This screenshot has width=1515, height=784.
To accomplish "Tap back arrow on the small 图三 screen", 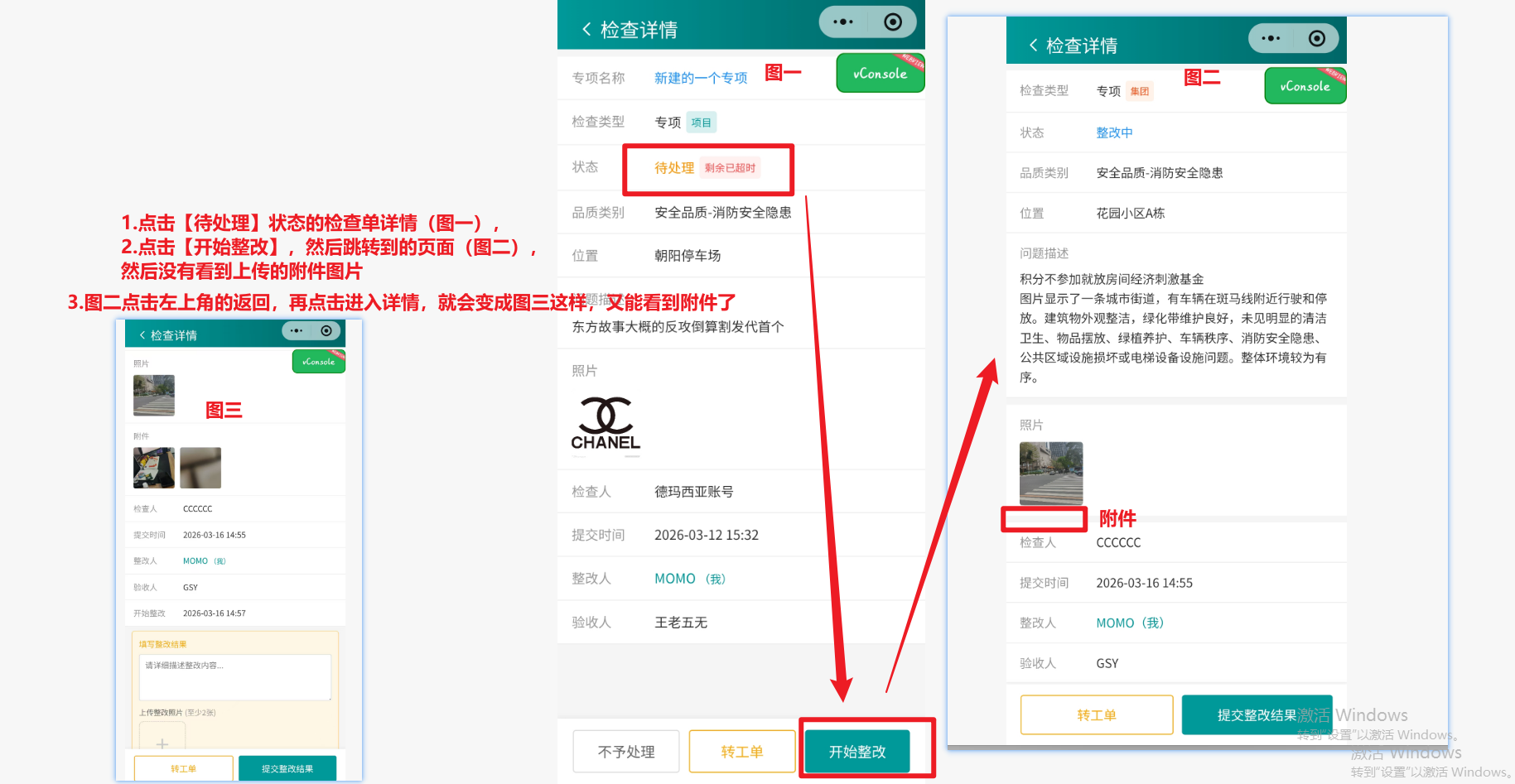I will coord(142,335).
